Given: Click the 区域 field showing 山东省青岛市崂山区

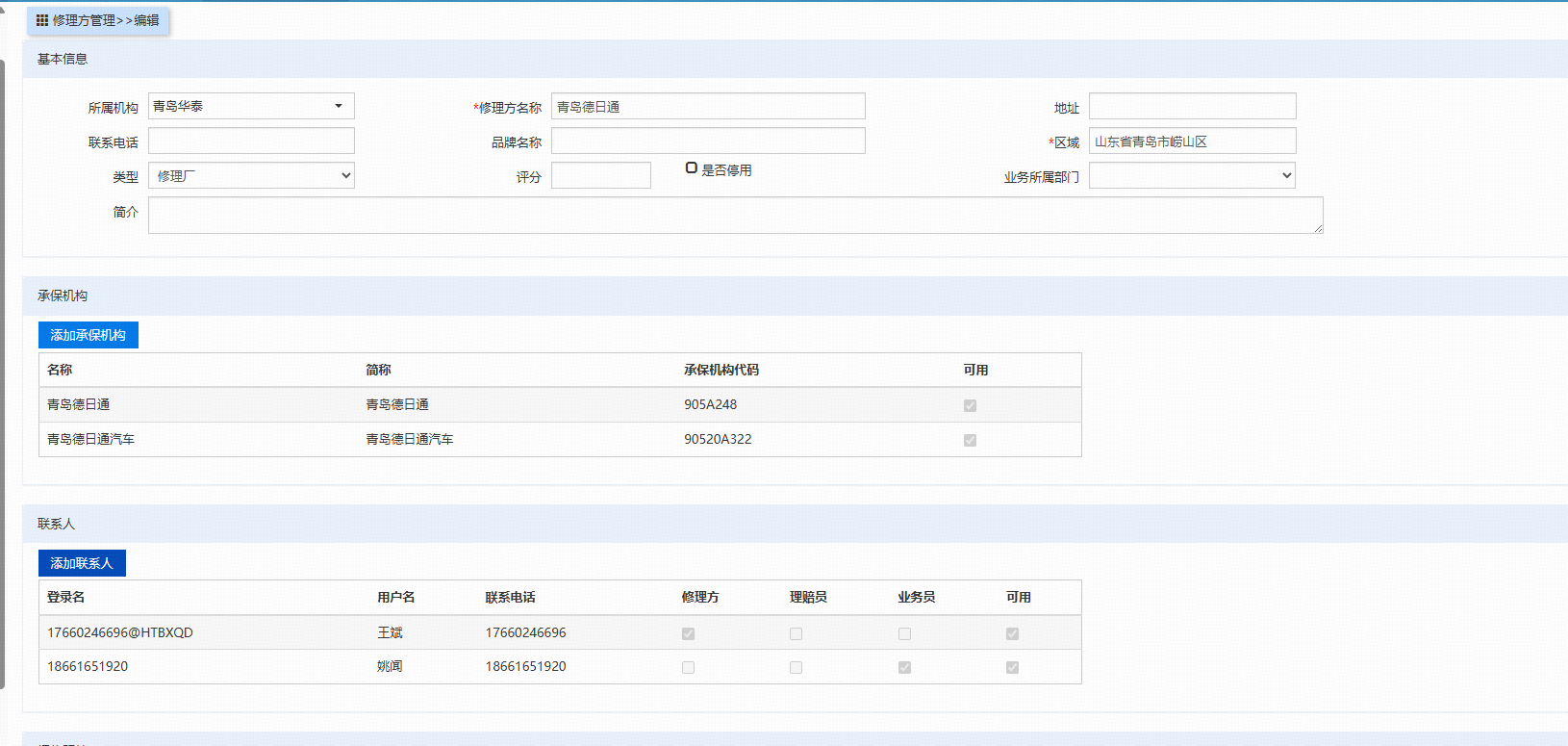Looking at the screenshot, I should click(1192, 141).
